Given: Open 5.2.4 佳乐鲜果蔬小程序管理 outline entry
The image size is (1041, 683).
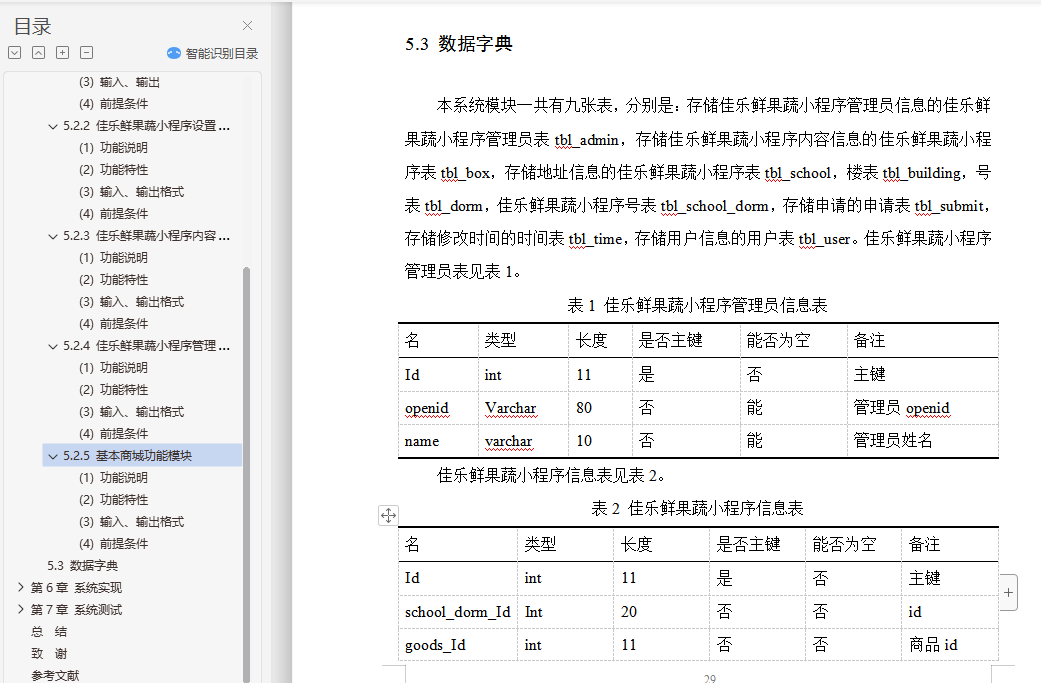Looking at the screenshot, I should 146,346.
